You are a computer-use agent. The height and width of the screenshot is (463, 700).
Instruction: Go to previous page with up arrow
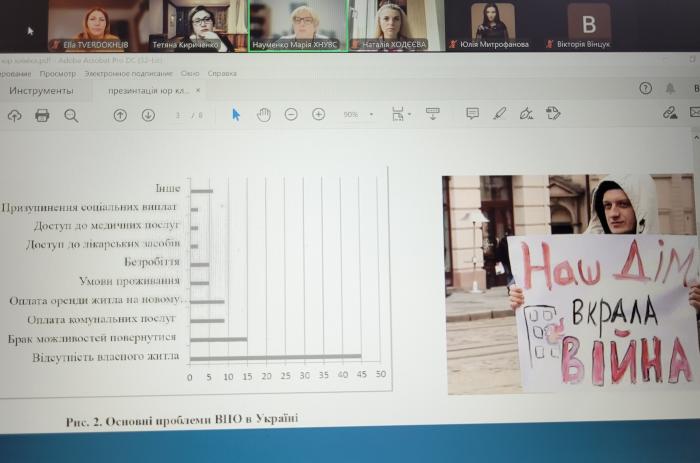(x=120, y=115)
